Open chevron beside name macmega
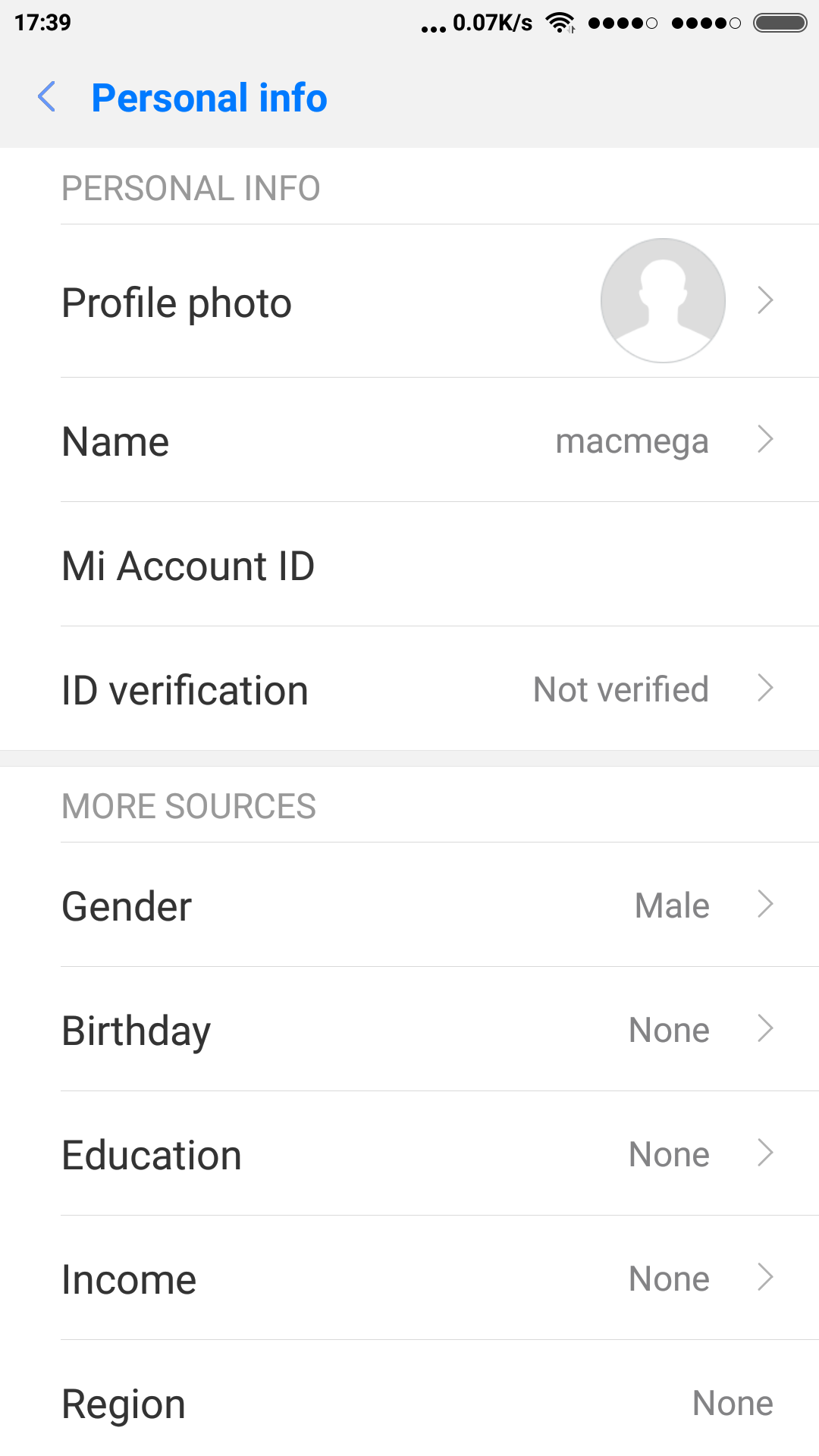 coord(765,439)
